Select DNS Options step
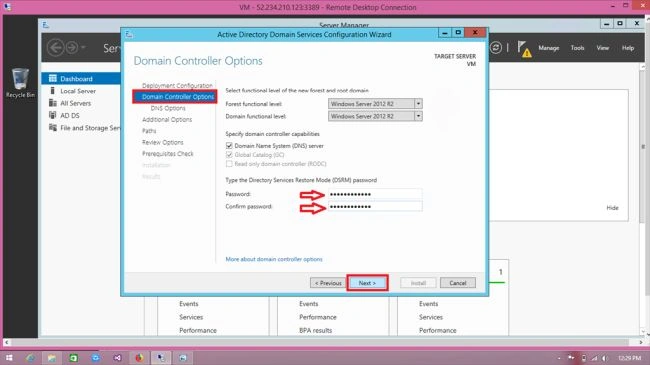 point(168,108)
